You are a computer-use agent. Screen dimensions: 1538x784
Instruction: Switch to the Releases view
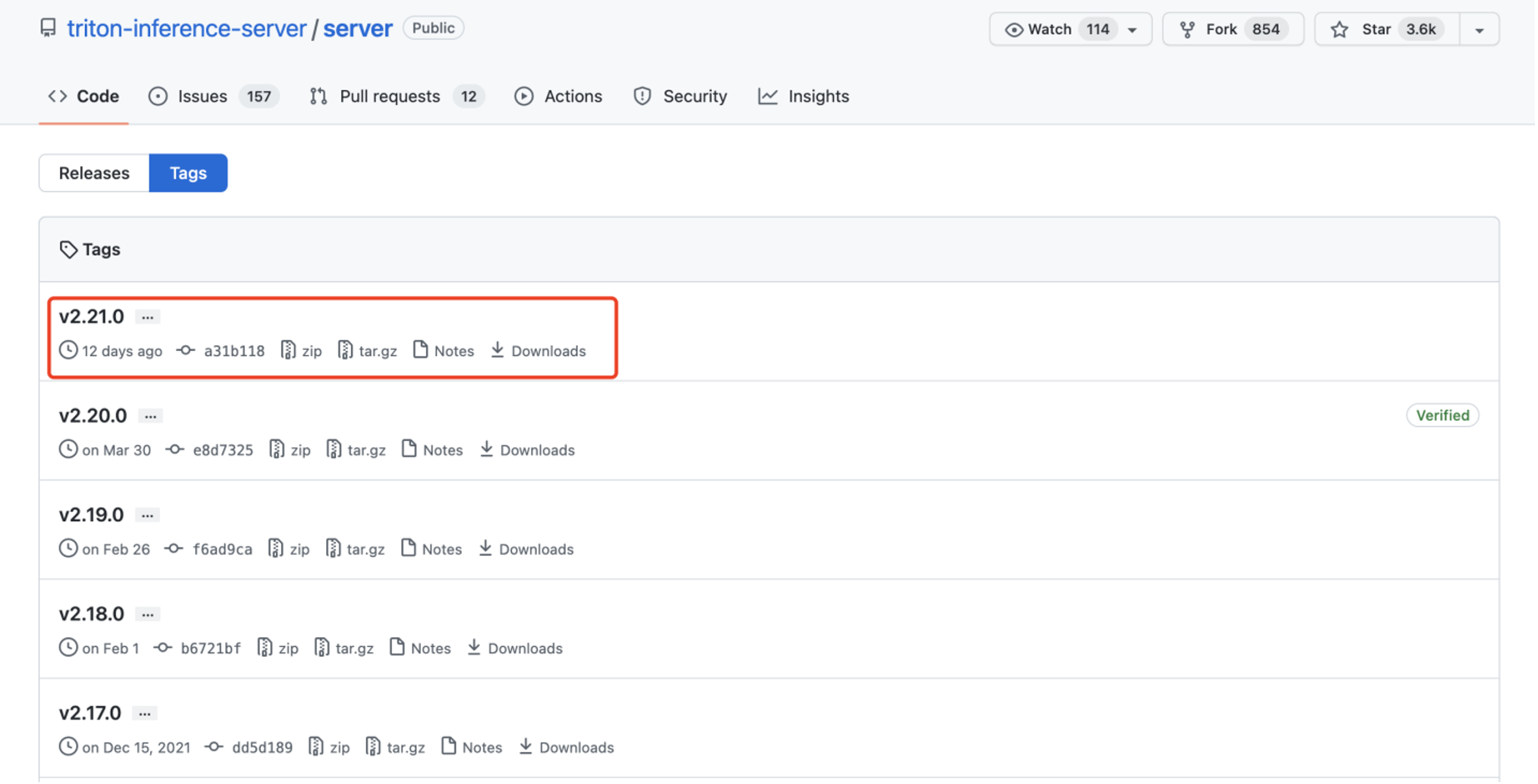click(x=94, y=173)
